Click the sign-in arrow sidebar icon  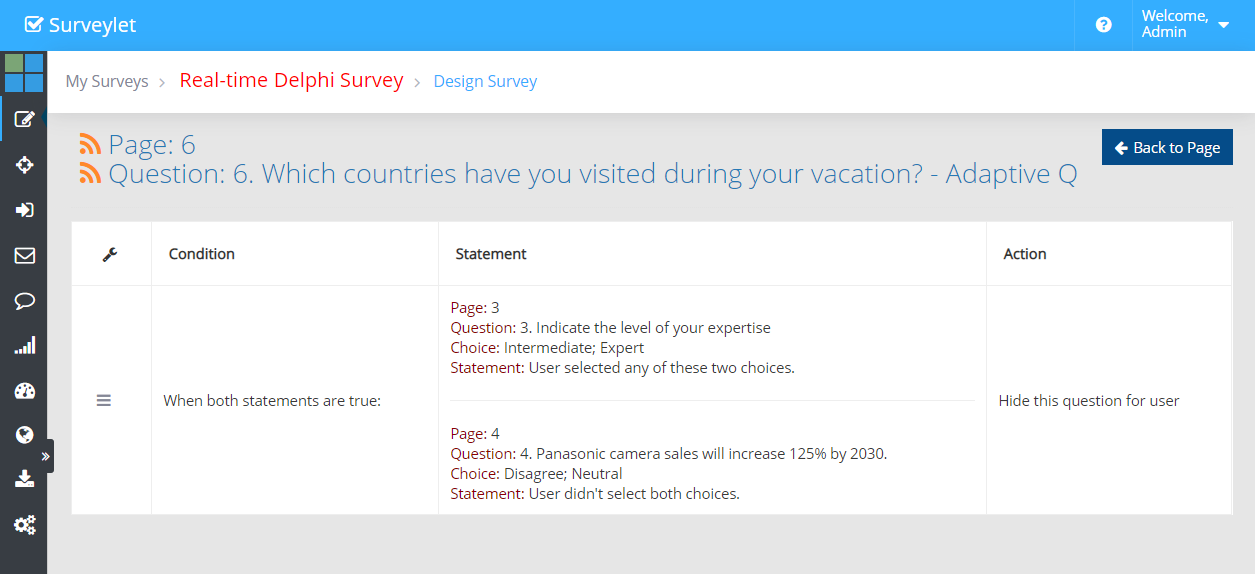coord(25,210)
